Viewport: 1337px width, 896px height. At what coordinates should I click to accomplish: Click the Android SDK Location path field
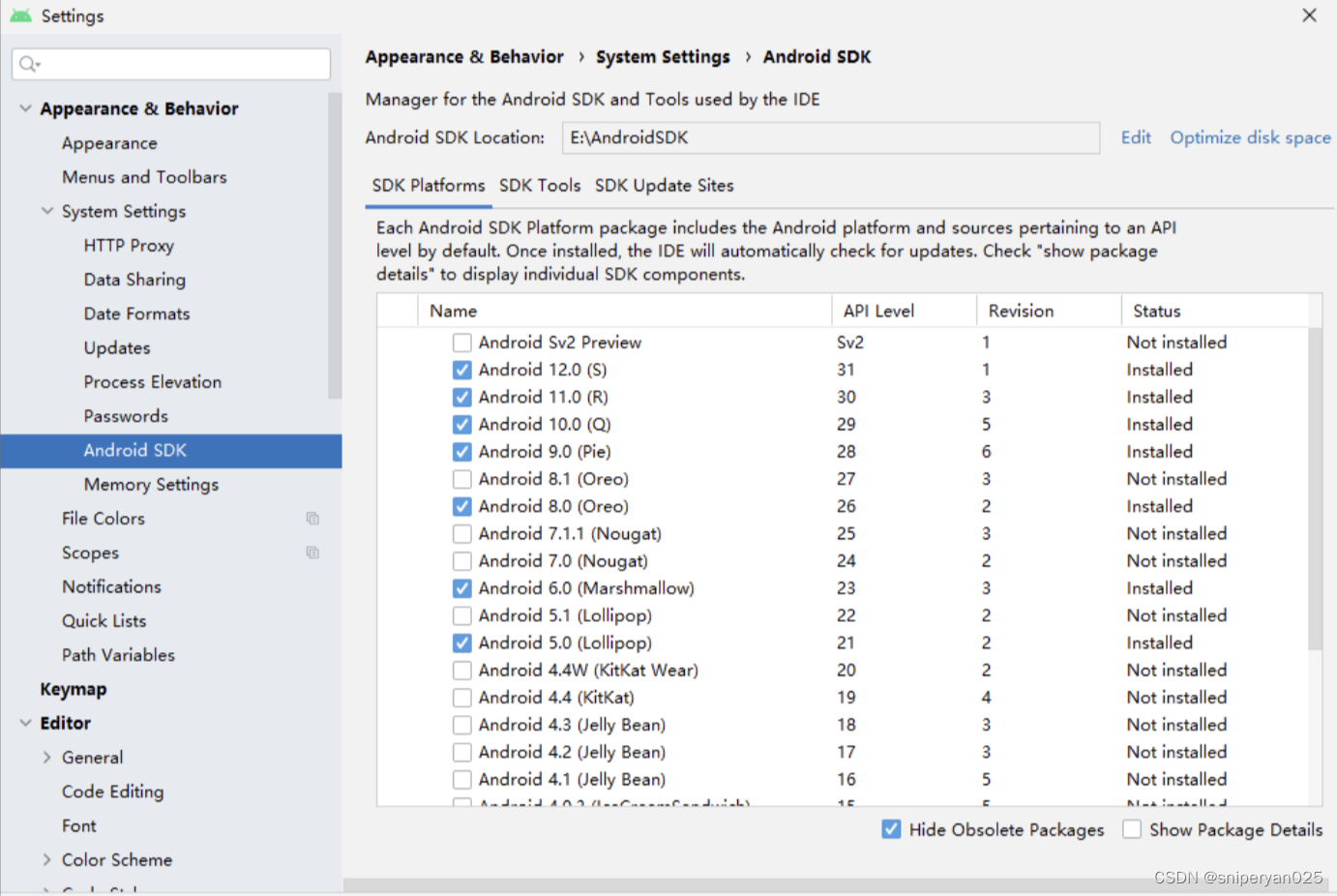click(830, 137)
